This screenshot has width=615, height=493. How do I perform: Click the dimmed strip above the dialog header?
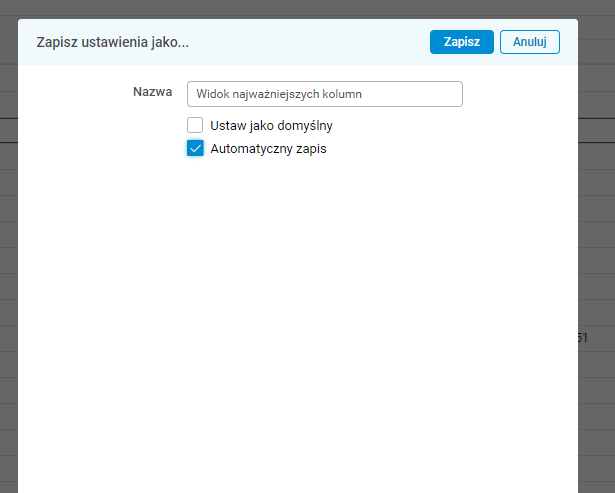pos(300,9)
